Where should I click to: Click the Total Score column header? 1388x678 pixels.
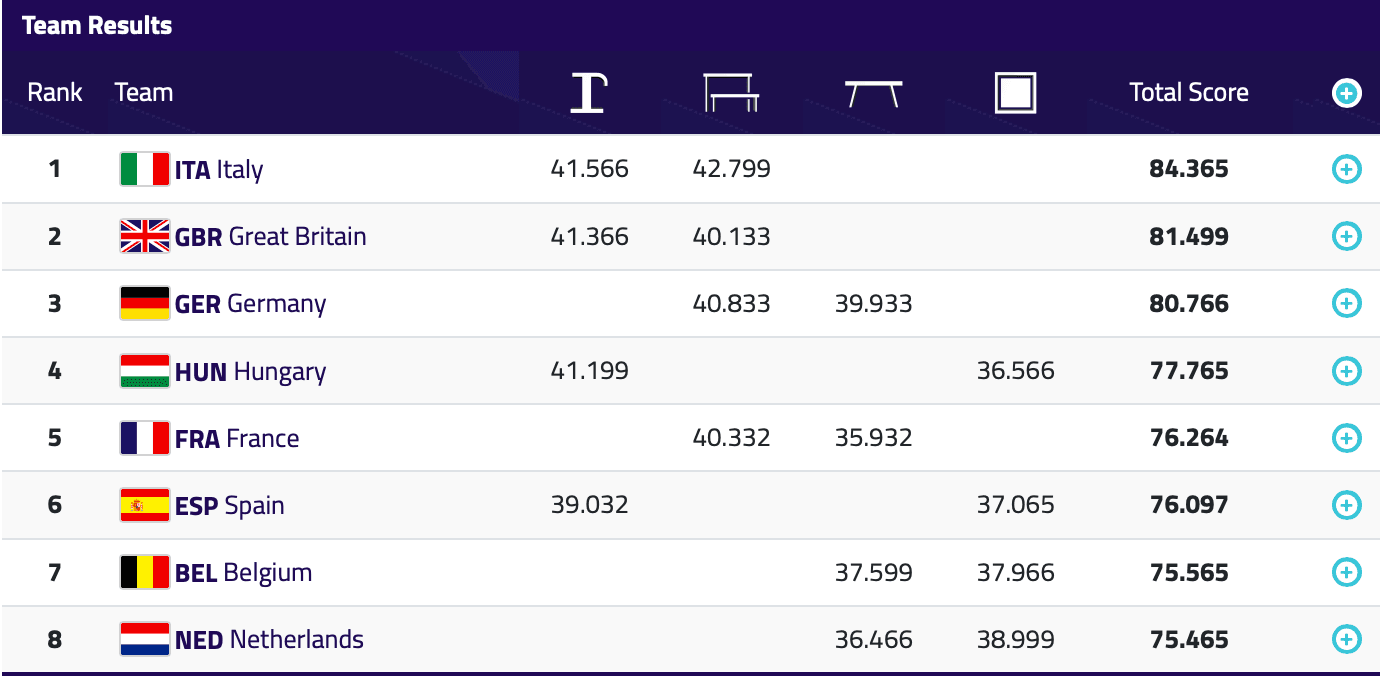coord(1188,93)
